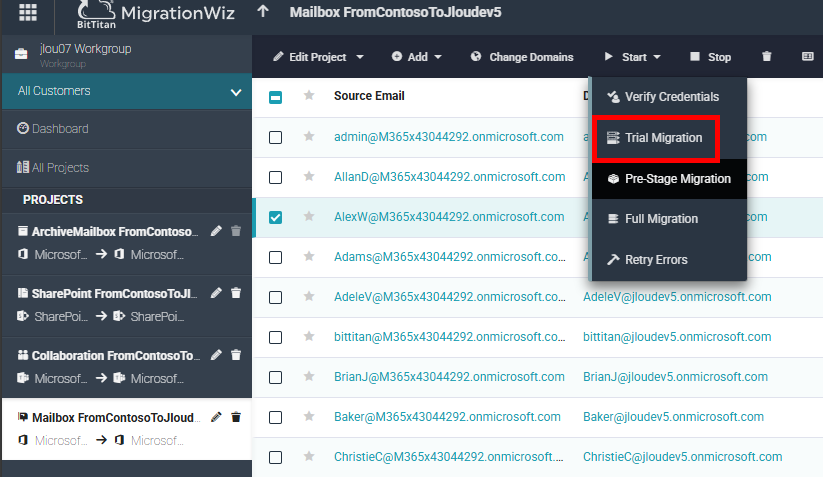
Task: Go up using the arrow beside project title
Action: coord(263,11)
